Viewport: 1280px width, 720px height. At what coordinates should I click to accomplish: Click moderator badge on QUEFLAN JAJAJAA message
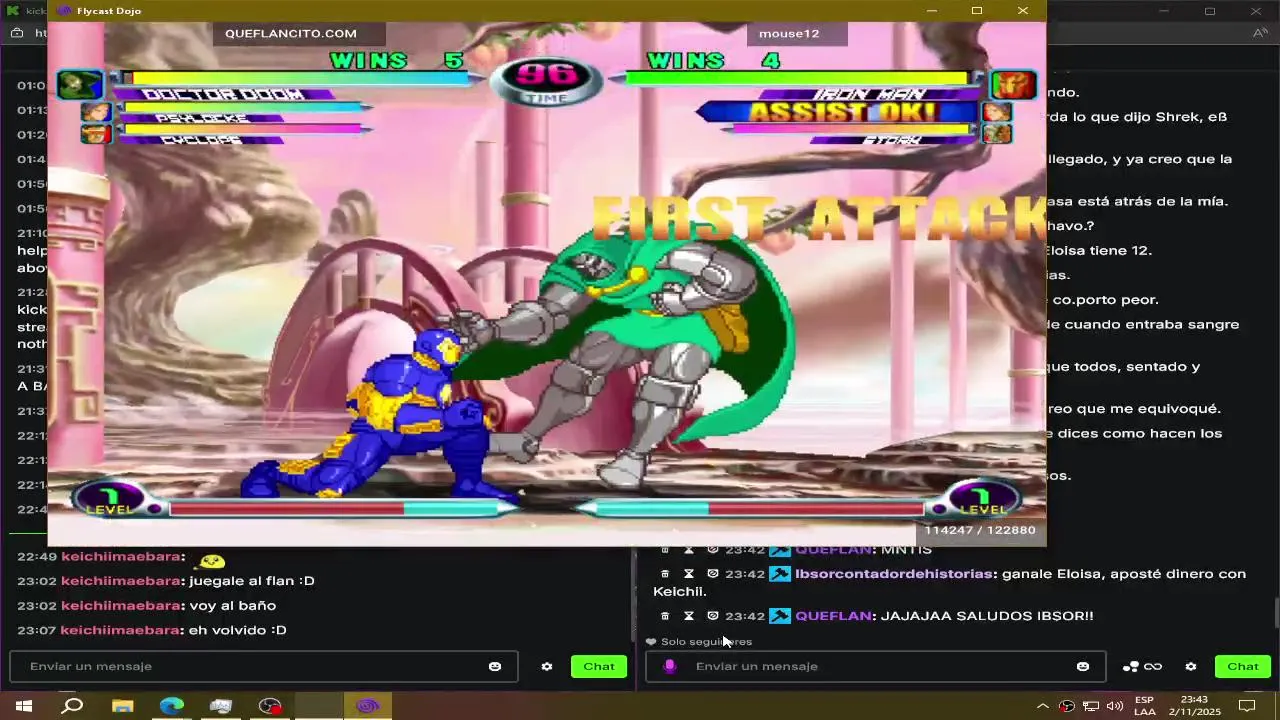780,616
